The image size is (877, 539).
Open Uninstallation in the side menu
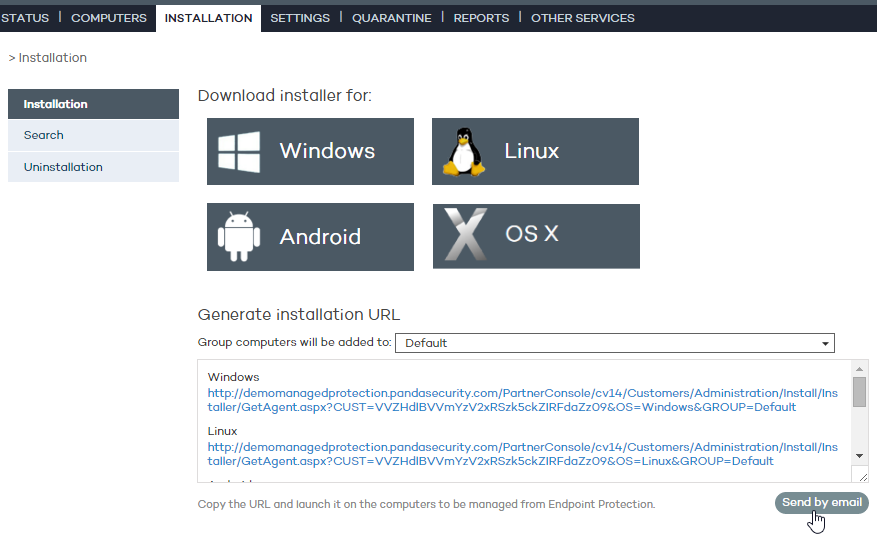point(93,167)
